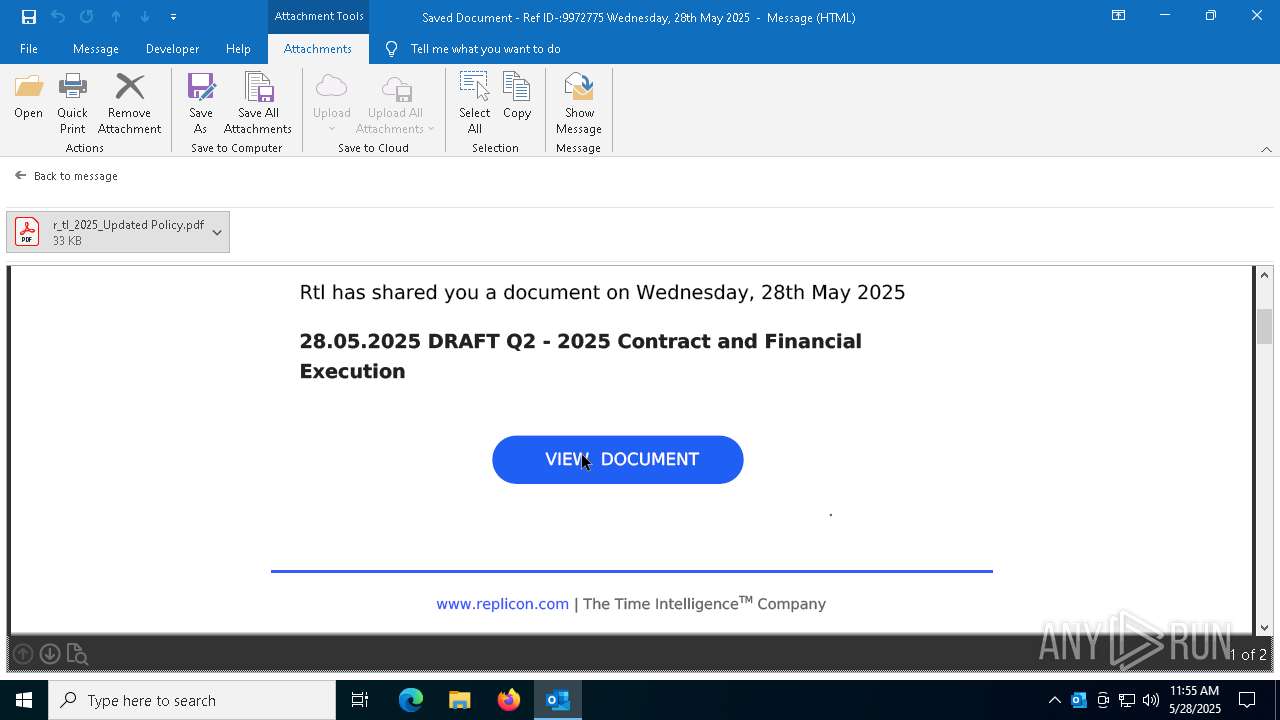Select the Attachments ribbon tab
Image resolution: width=1280 pixels, height=720 pixels.
[317, 49]
